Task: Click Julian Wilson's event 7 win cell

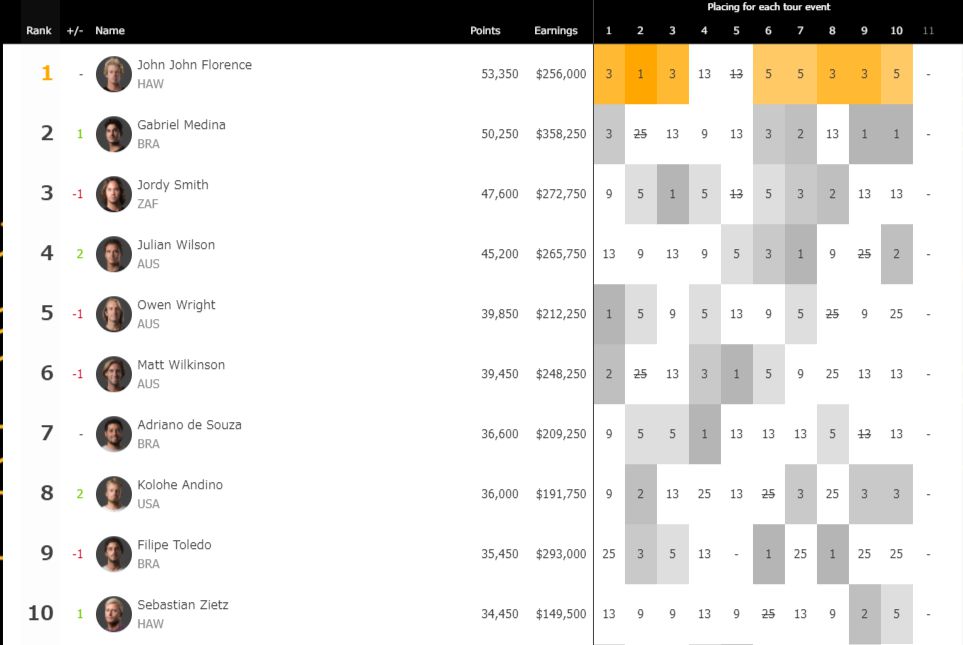Action: (800, 254)
